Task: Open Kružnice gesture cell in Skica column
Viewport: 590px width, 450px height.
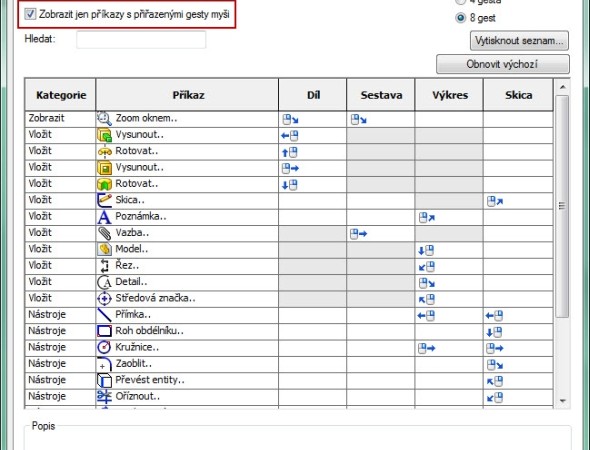Action: pos(518,348)
